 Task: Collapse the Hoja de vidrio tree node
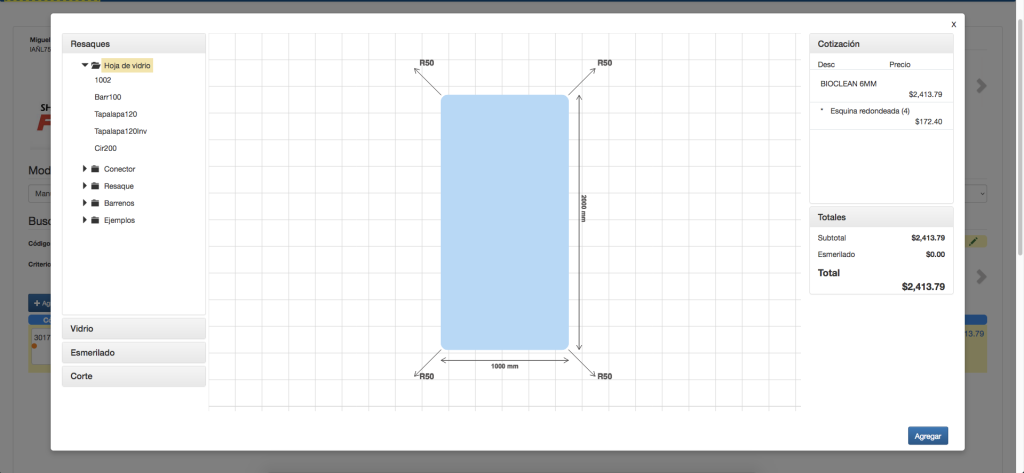pyautogui.click(x=85, y=65)
